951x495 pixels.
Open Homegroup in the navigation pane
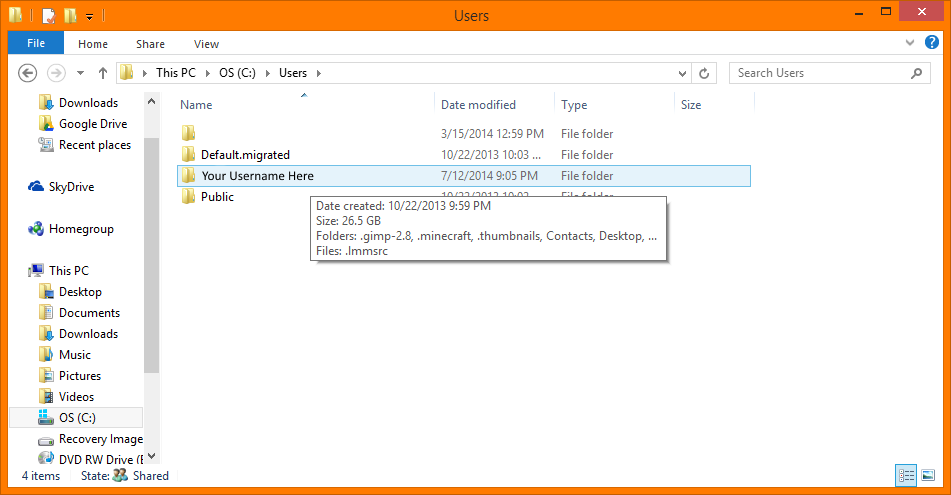point(81,229)
